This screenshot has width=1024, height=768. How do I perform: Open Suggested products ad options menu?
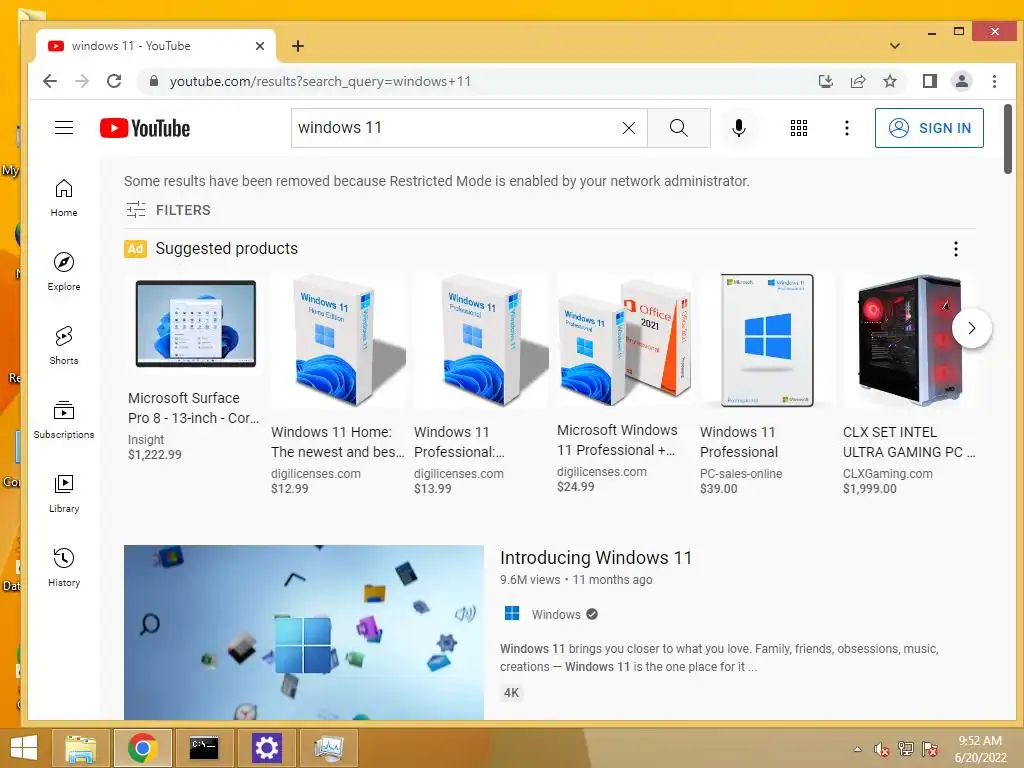tap(955, 249)
